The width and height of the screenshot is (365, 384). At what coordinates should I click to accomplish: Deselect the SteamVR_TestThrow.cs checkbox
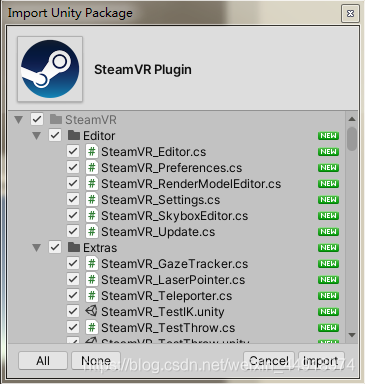73,327
